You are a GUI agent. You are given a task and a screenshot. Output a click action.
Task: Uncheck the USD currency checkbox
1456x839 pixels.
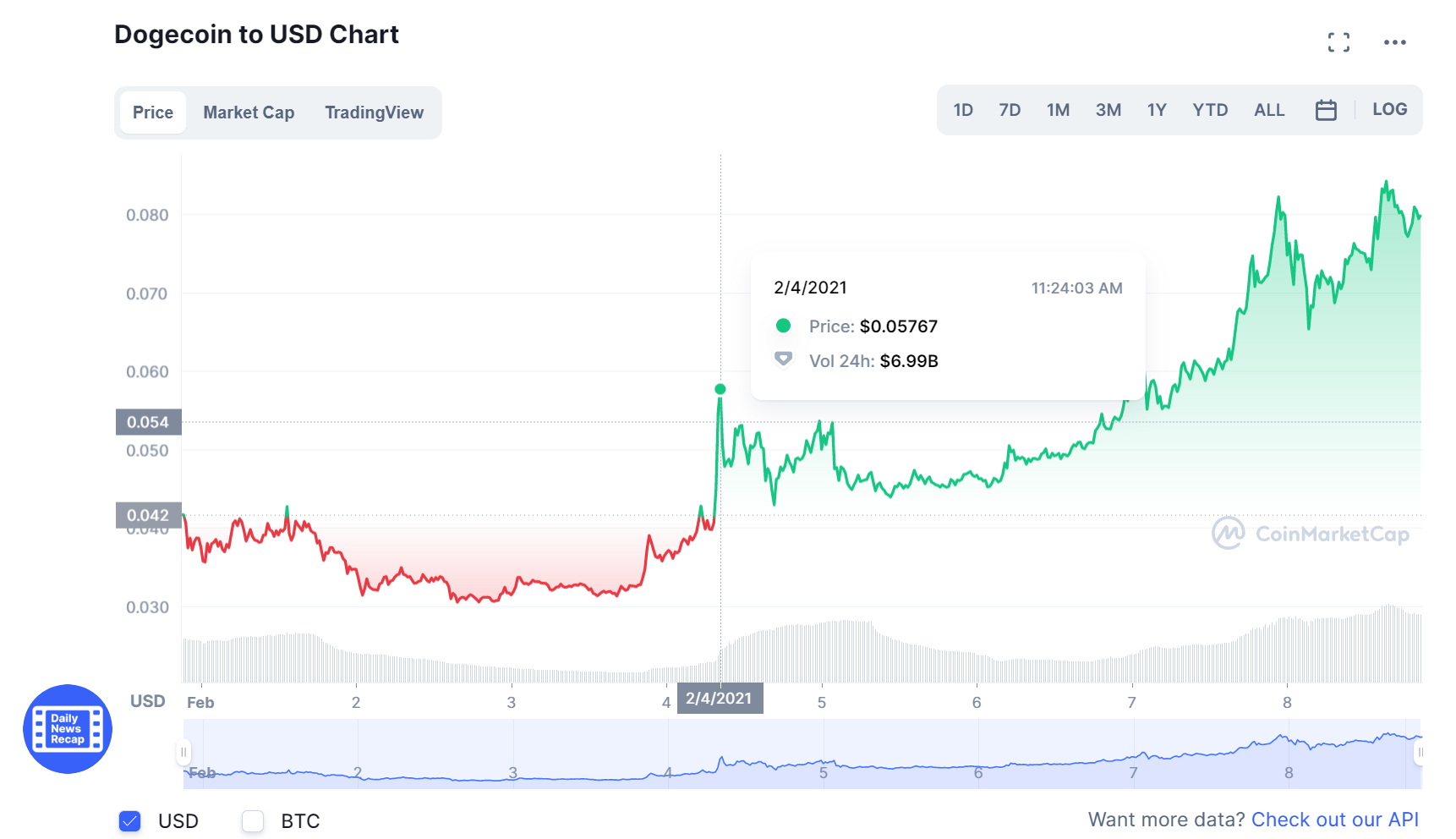130,820
